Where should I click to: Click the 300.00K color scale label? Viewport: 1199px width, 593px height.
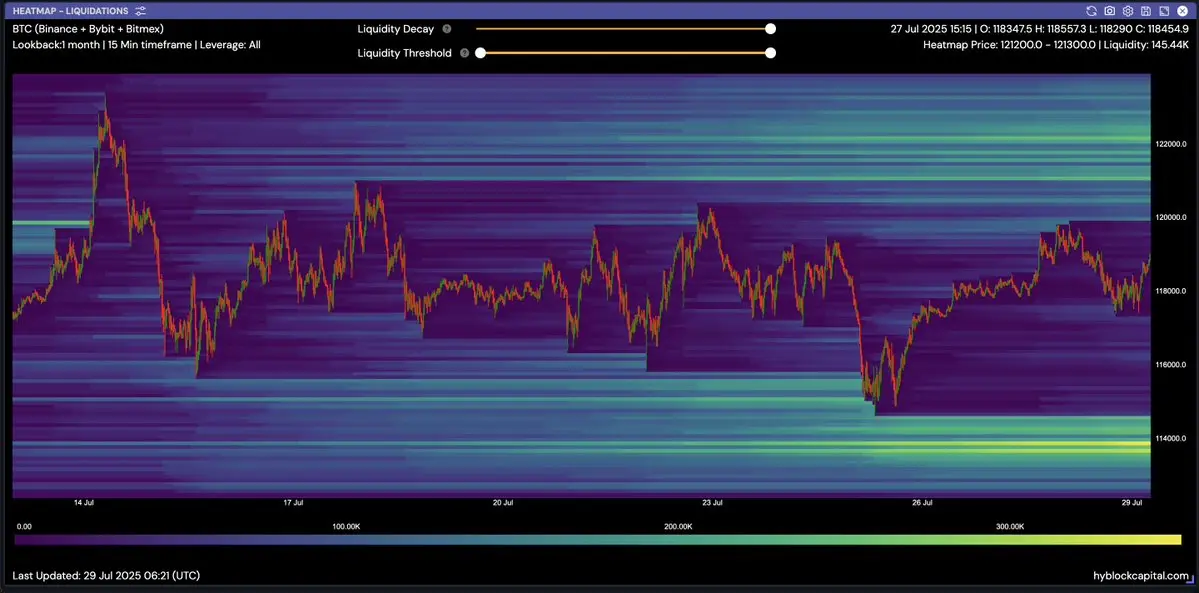pyautogui.click(x=1010, y=526)
